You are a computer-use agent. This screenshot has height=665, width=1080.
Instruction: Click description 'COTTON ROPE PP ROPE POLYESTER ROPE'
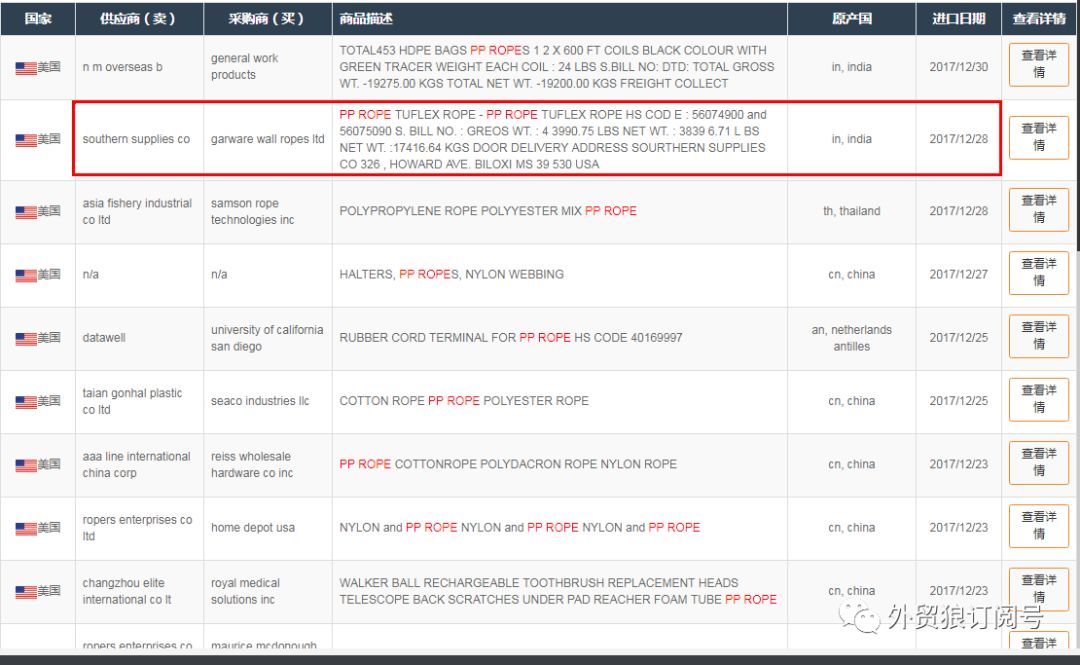(x=464, y=401)
